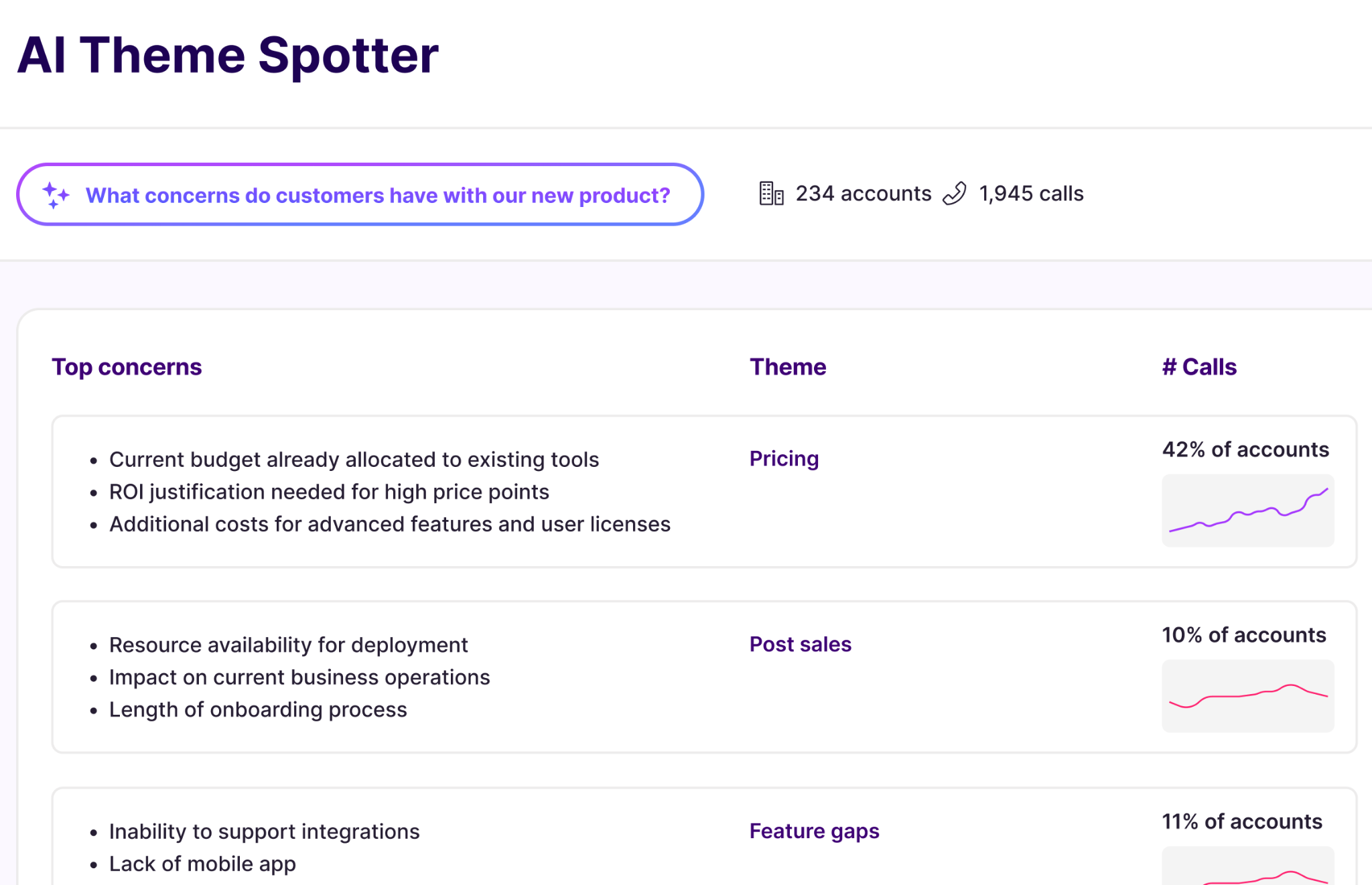Select the Pricing theme link

click(784, 459)
